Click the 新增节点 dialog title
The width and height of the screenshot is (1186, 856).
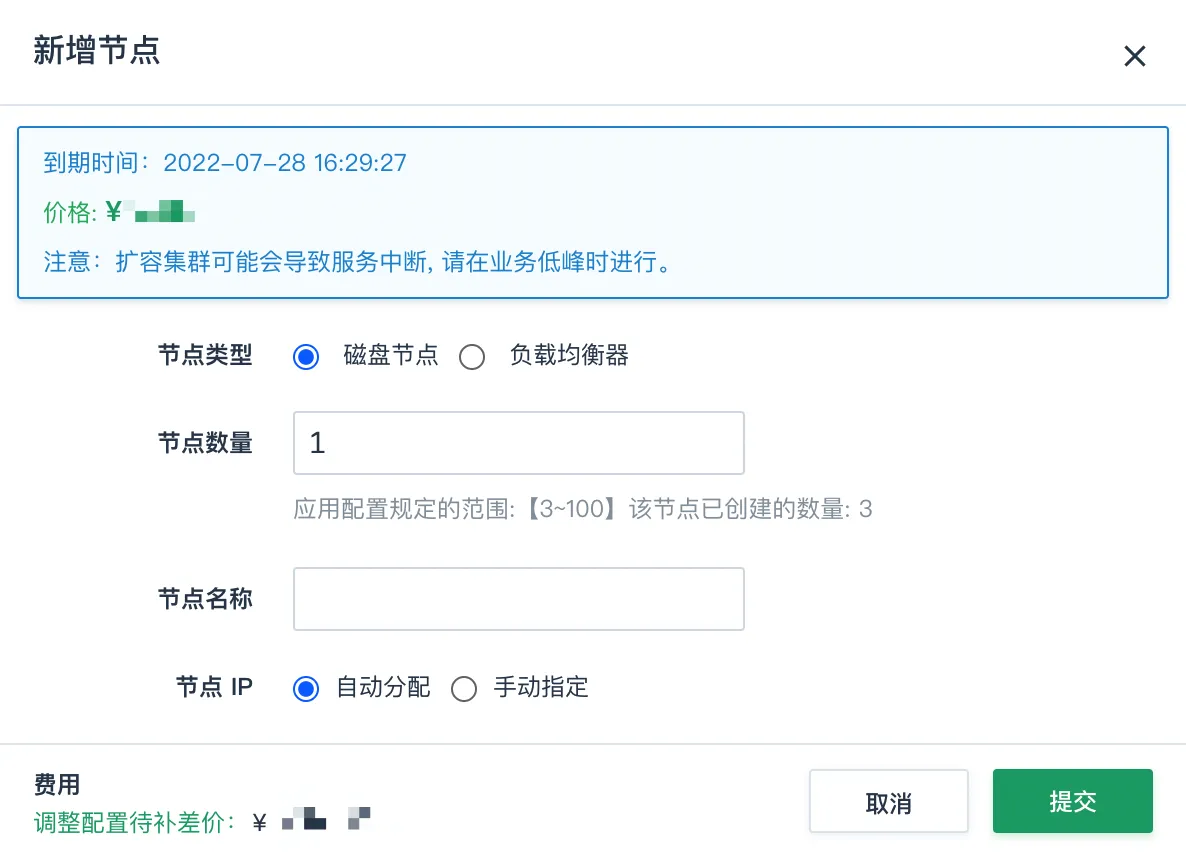96,51
